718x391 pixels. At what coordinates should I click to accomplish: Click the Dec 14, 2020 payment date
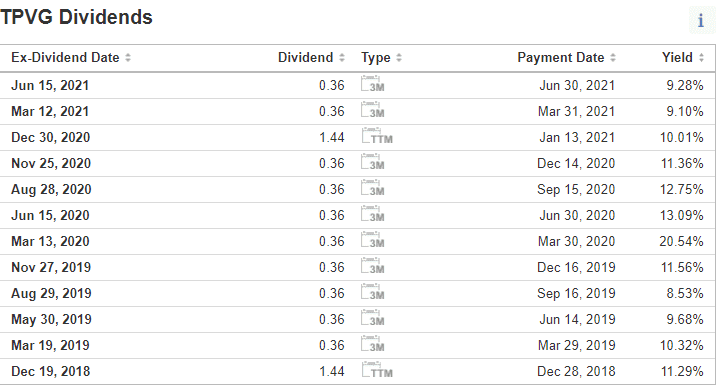(576, 164)
